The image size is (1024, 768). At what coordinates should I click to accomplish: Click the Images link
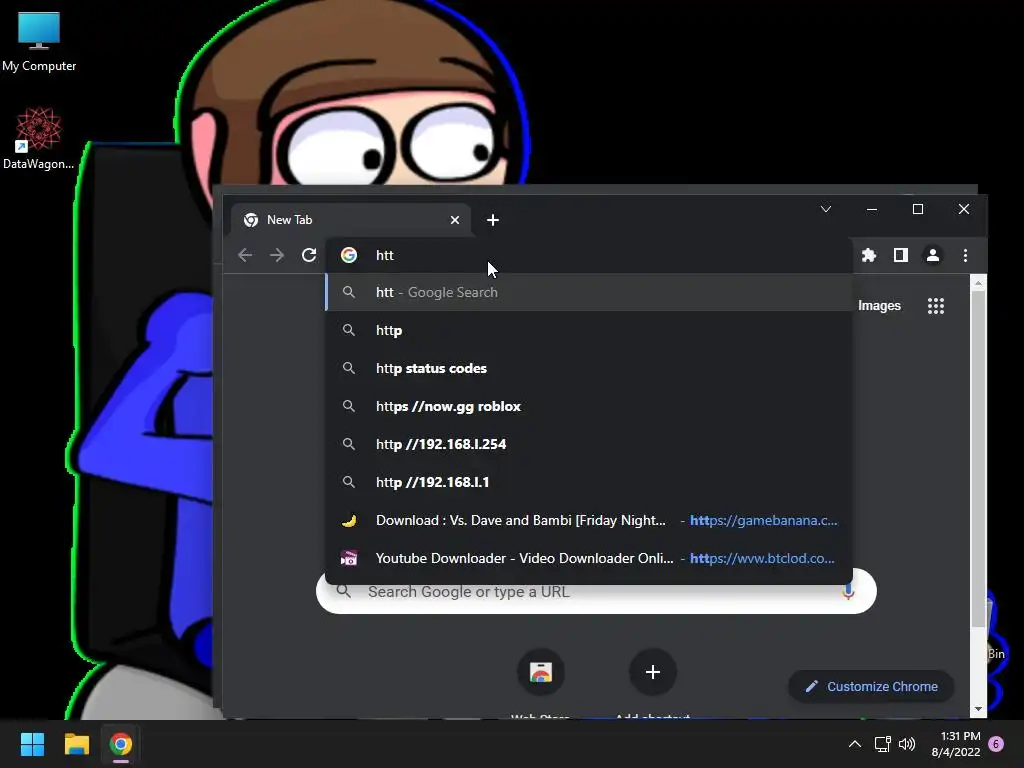pyautogui.click(x=879, y=306)
